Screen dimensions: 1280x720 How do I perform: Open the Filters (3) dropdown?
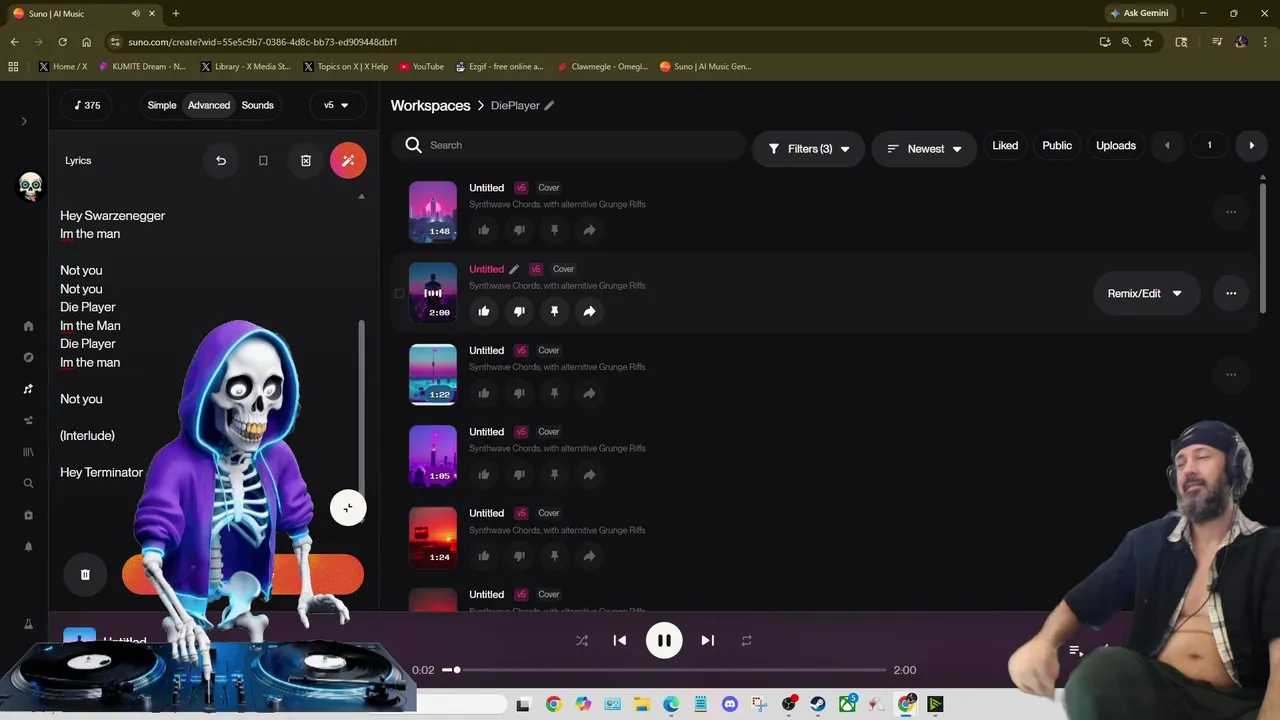coord(808,149)
